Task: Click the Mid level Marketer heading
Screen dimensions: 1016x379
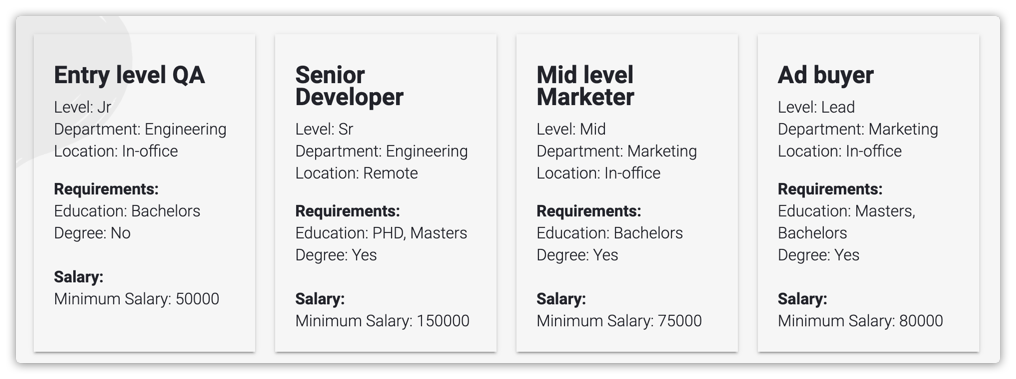Action: (585, 86)
